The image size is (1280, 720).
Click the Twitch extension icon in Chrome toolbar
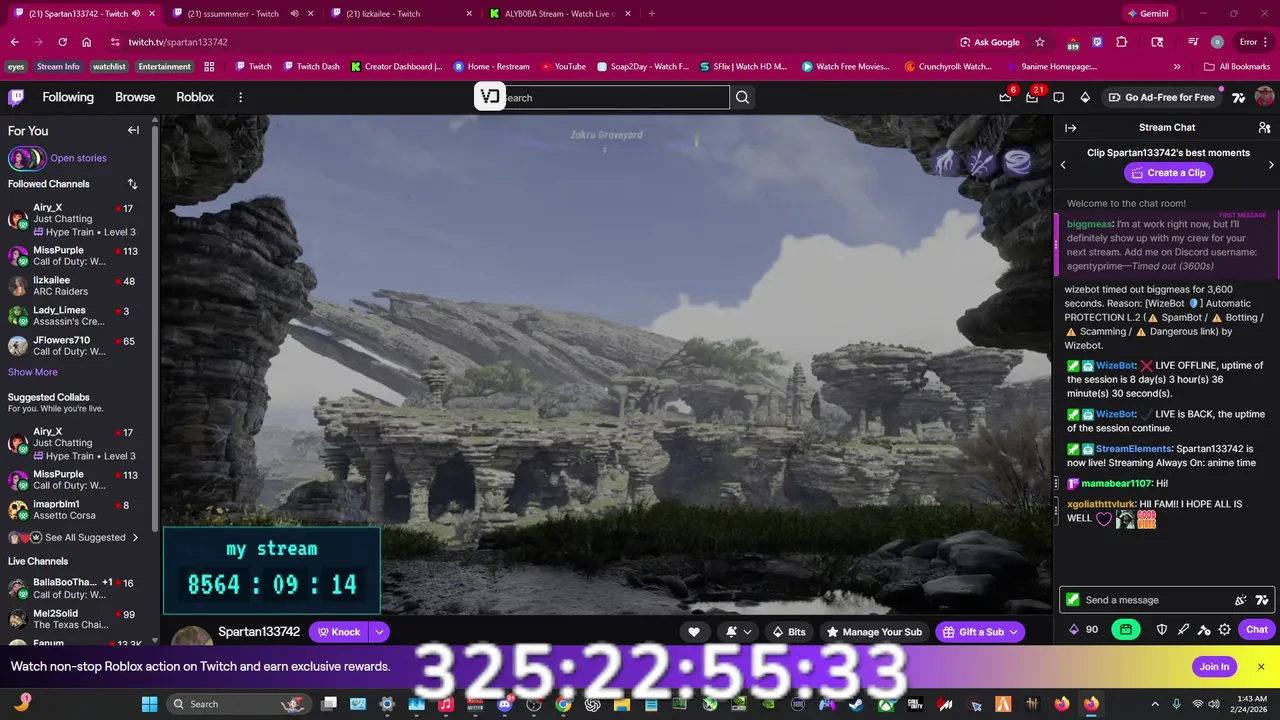1097,42
